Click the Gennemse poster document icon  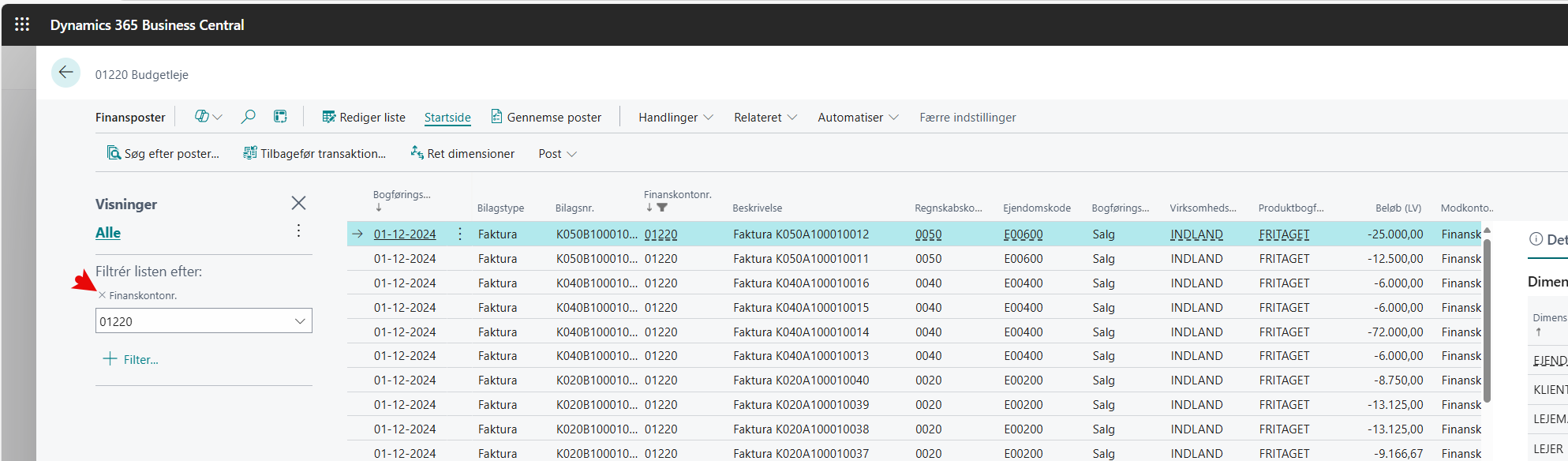pyautogui.click(x=496, y=117)
